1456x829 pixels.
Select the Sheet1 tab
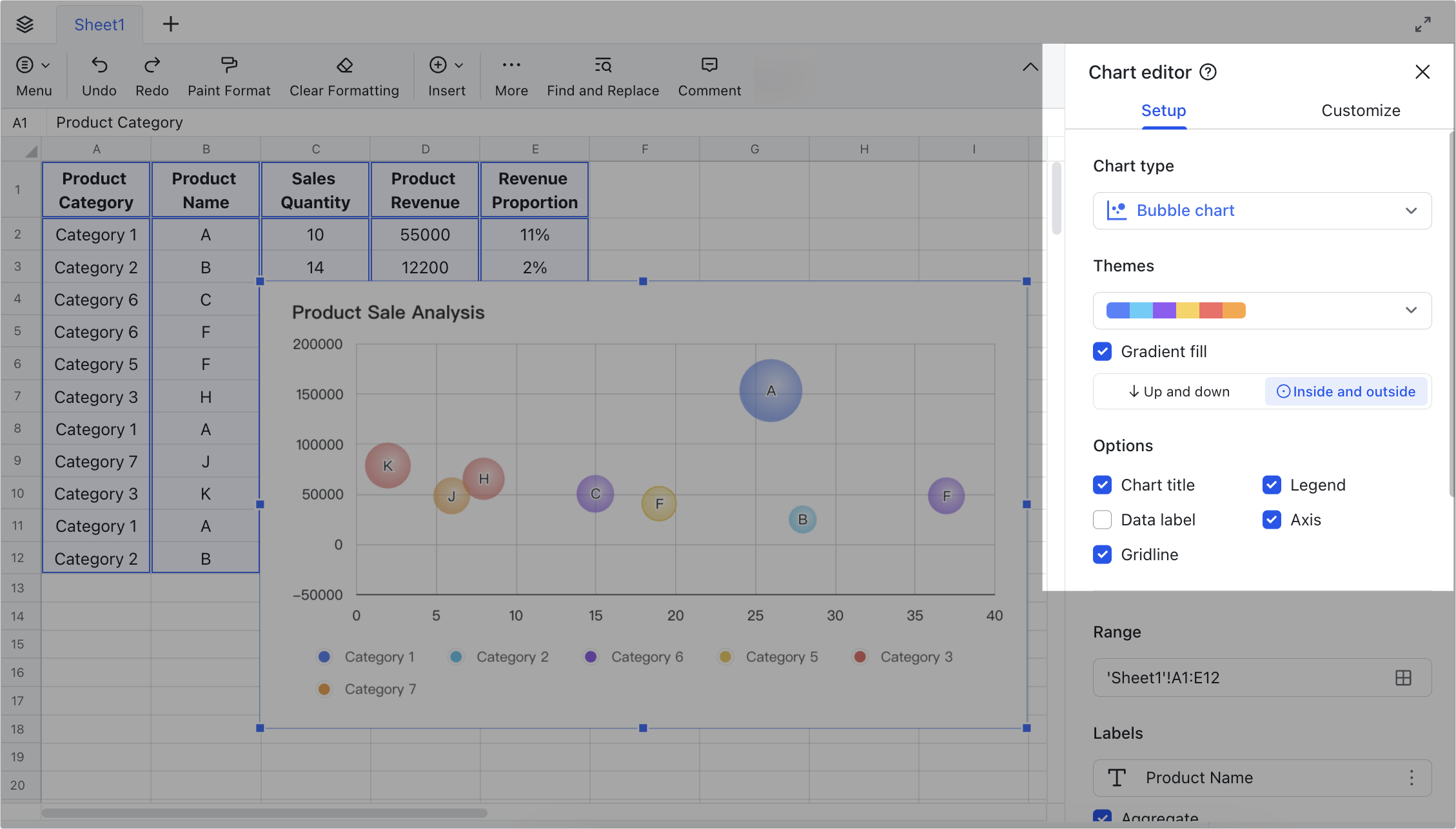tap(99, 24)
